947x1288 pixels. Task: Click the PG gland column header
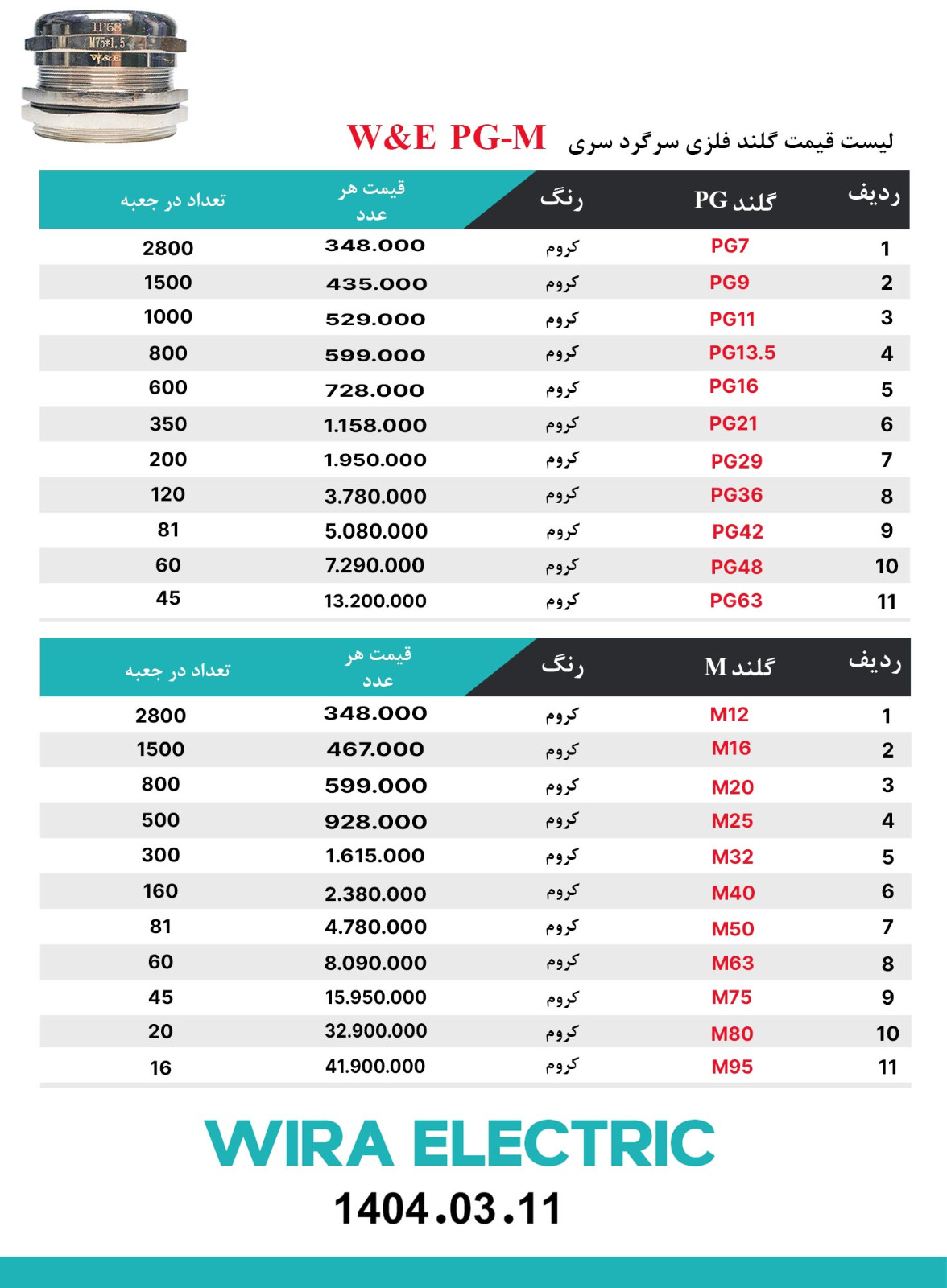(x=734, y=200)
